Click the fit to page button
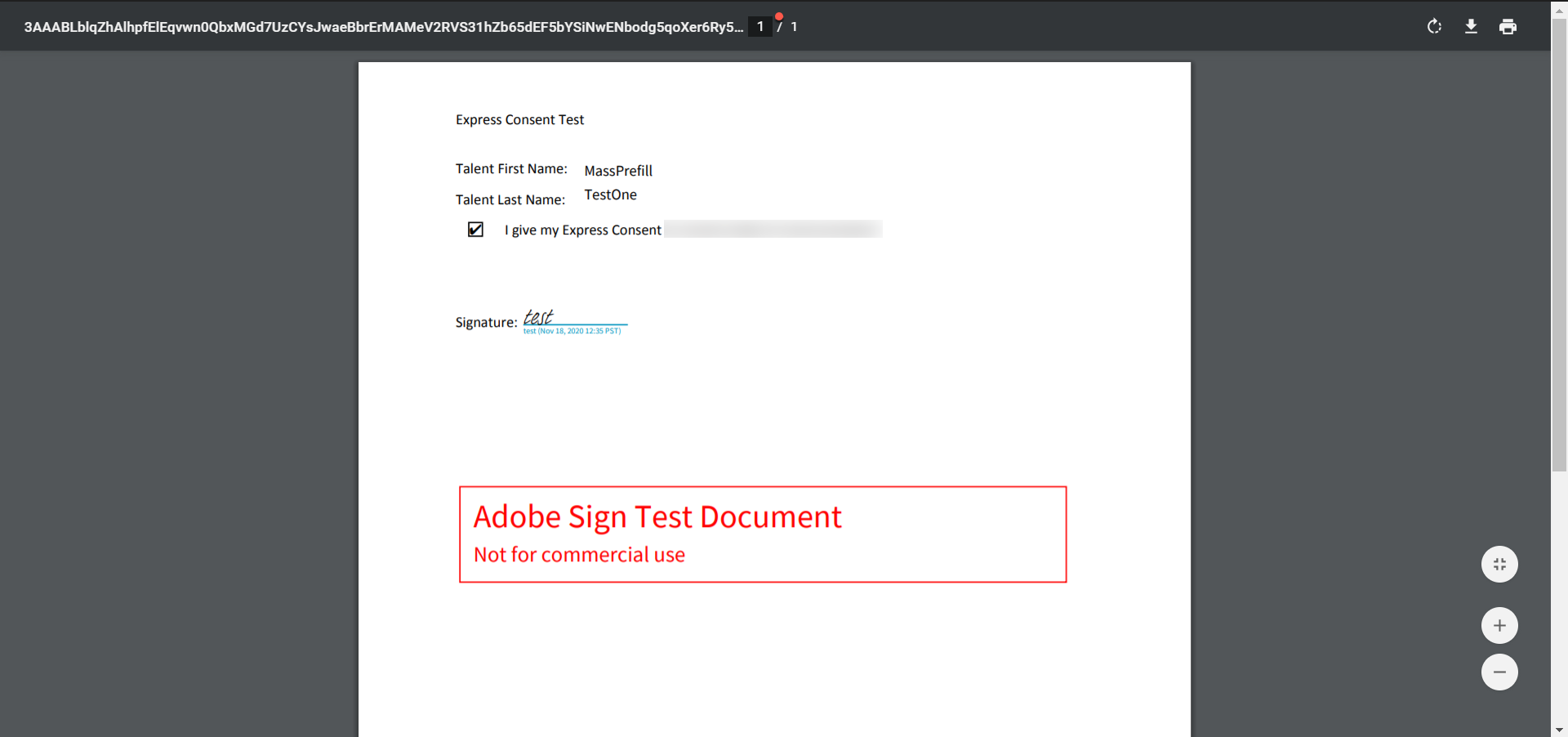Image resolution: width=1568 pixels, height=737 pixels. click(x=1499, y=564)
